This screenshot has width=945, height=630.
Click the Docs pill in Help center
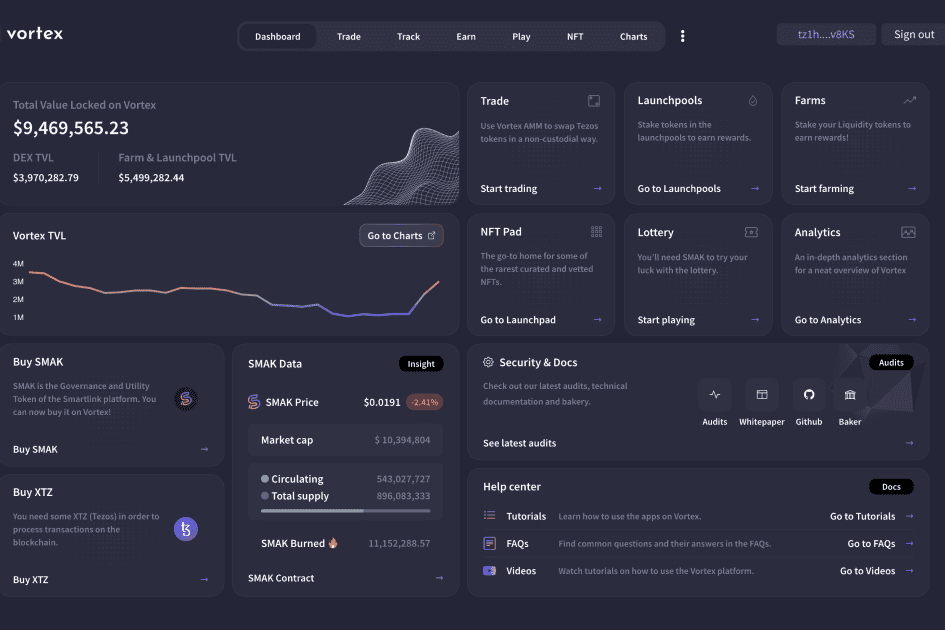[x=890, y=486]
